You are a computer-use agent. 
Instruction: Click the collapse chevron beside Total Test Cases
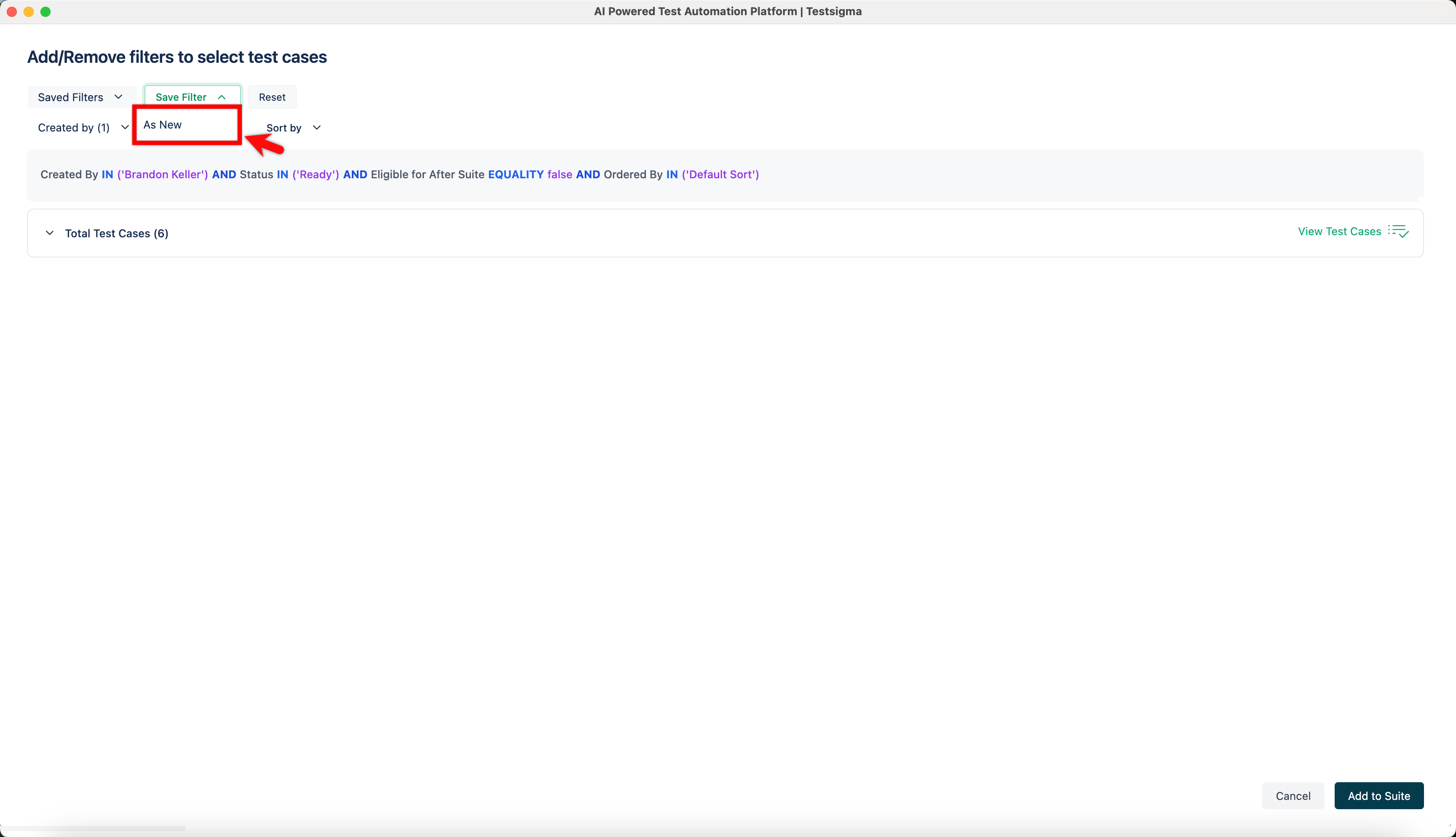pos(49,233)
